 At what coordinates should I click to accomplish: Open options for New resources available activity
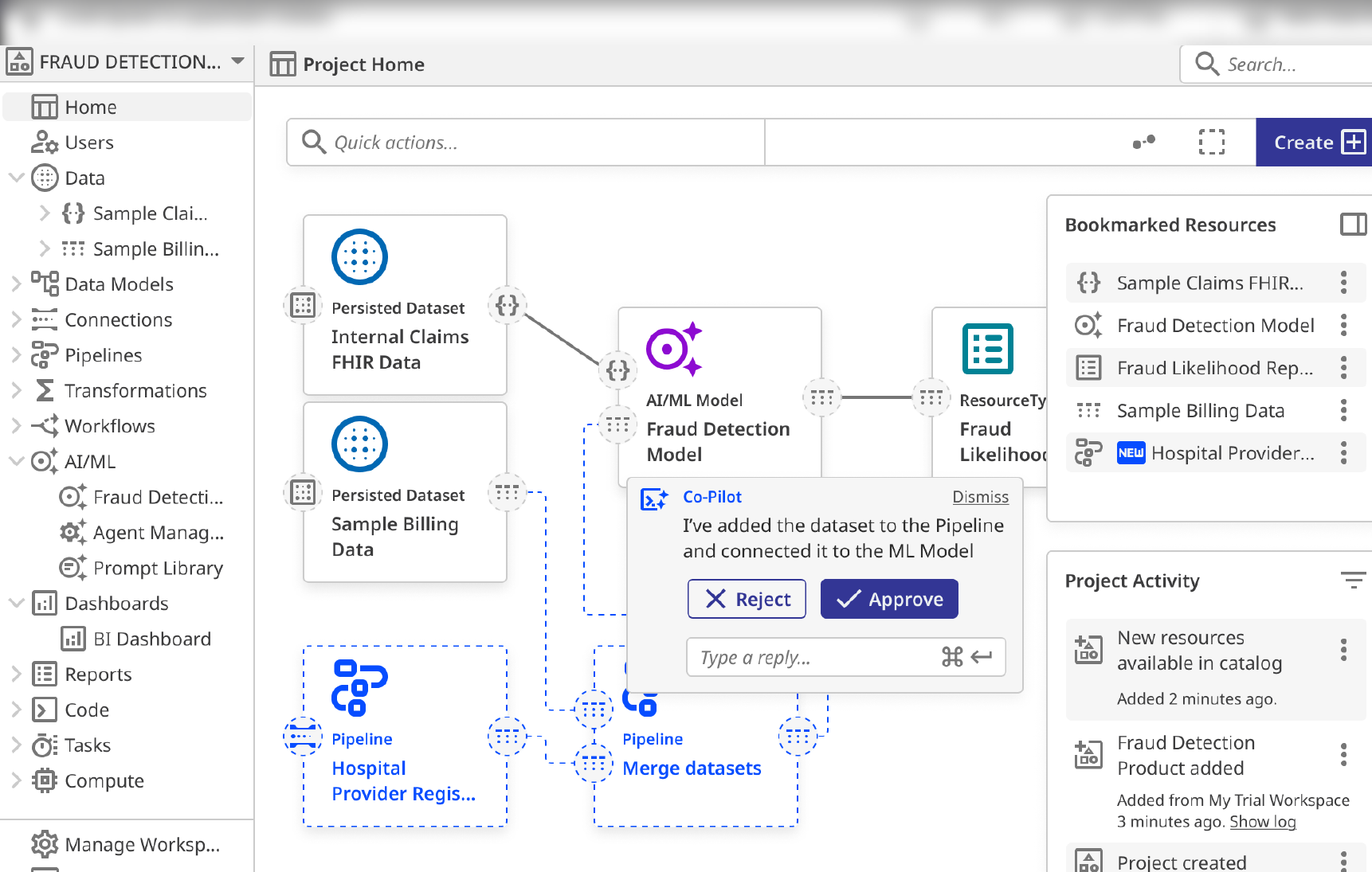[x=1344, y=650]
